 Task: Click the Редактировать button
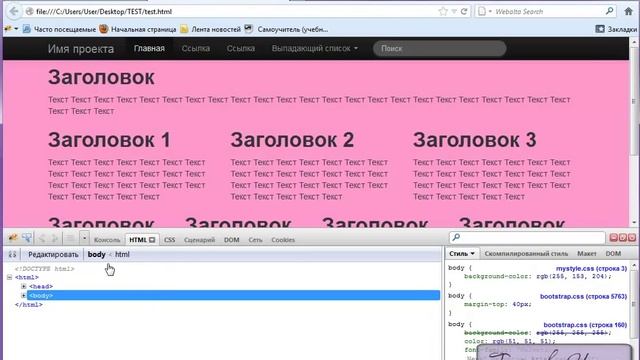tap(53, 254)
